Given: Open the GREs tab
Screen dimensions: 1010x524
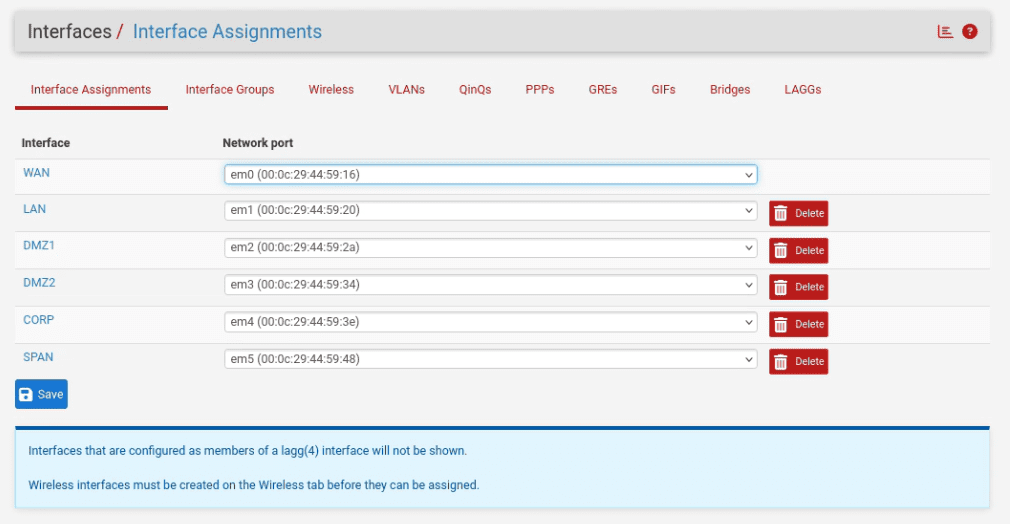Looking at the screenshot, I should 603,90.
